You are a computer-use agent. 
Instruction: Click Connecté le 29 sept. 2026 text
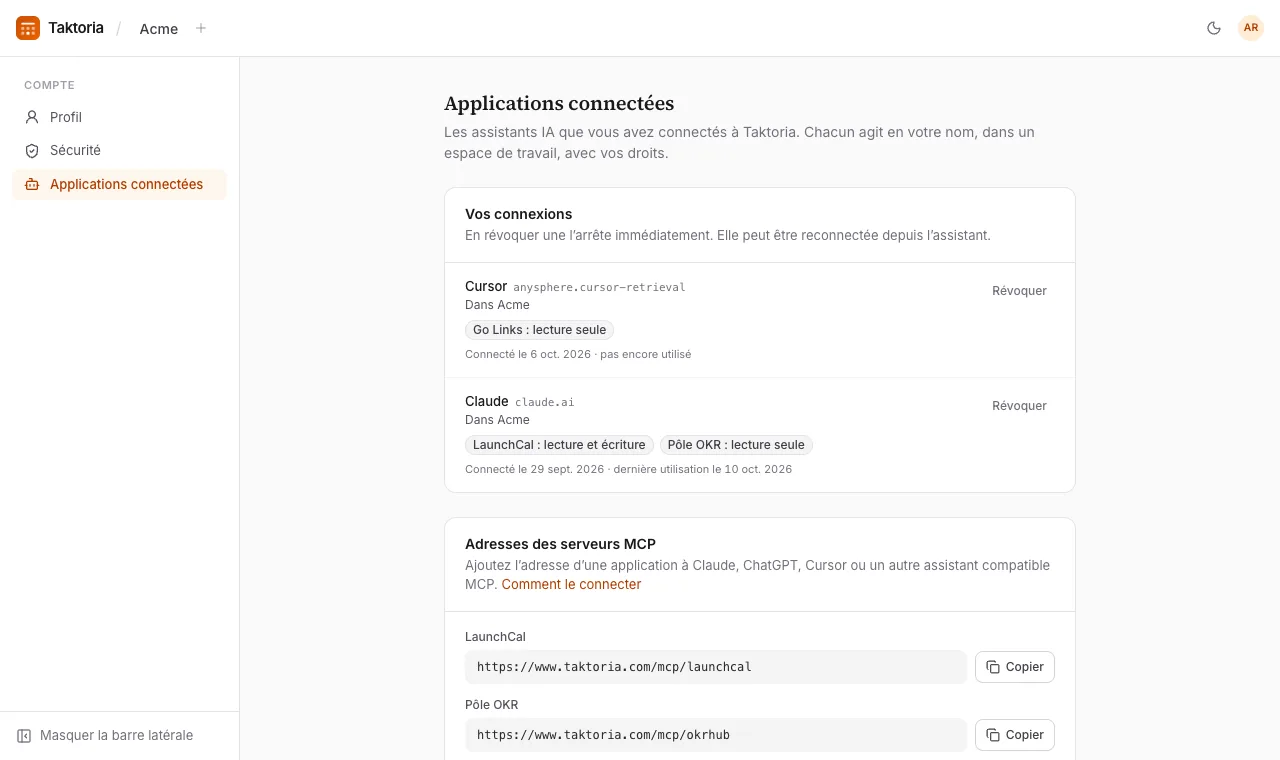[x=535, y=469]
